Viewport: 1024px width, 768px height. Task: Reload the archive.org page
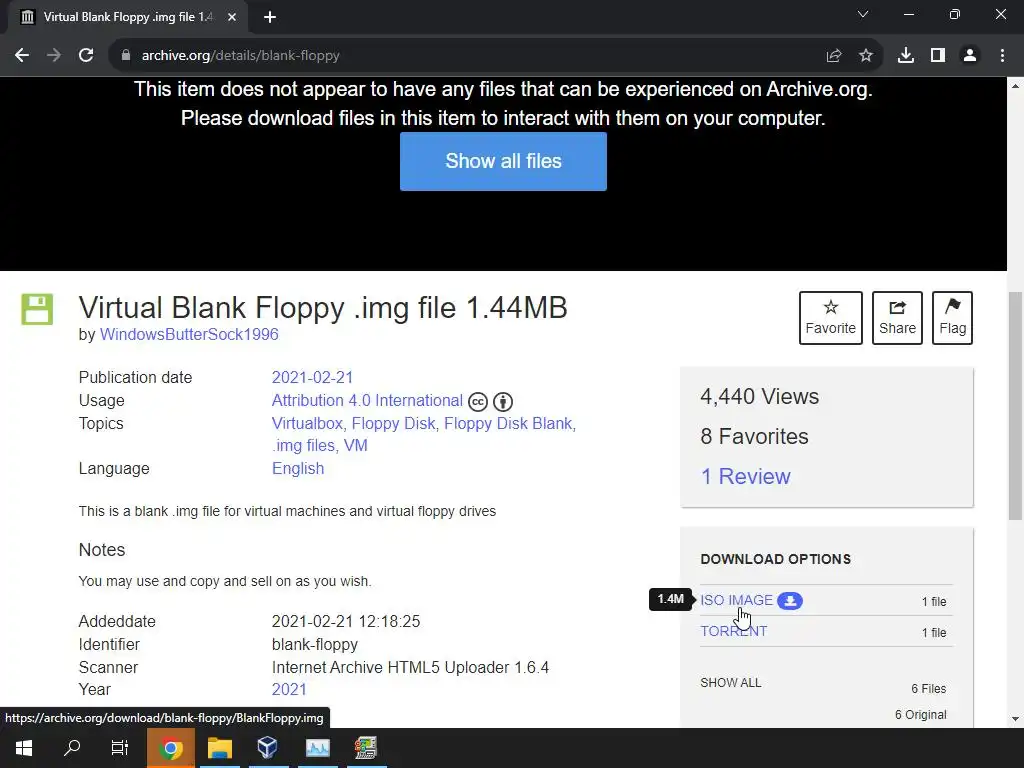(86, 56)
